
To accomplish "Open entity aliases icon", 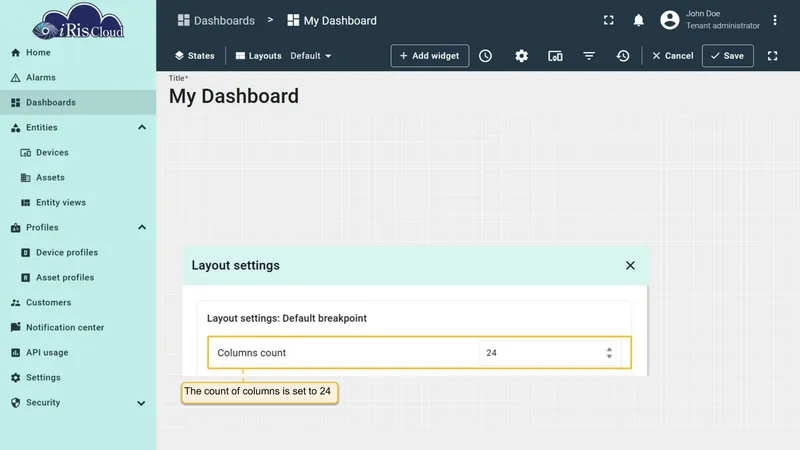I will 555,56.
